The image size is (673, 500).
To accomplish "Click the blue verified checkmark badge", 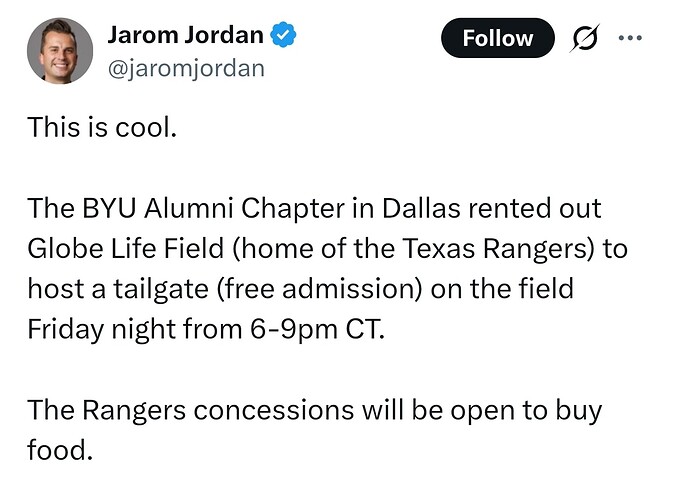I will coord(284,37).
